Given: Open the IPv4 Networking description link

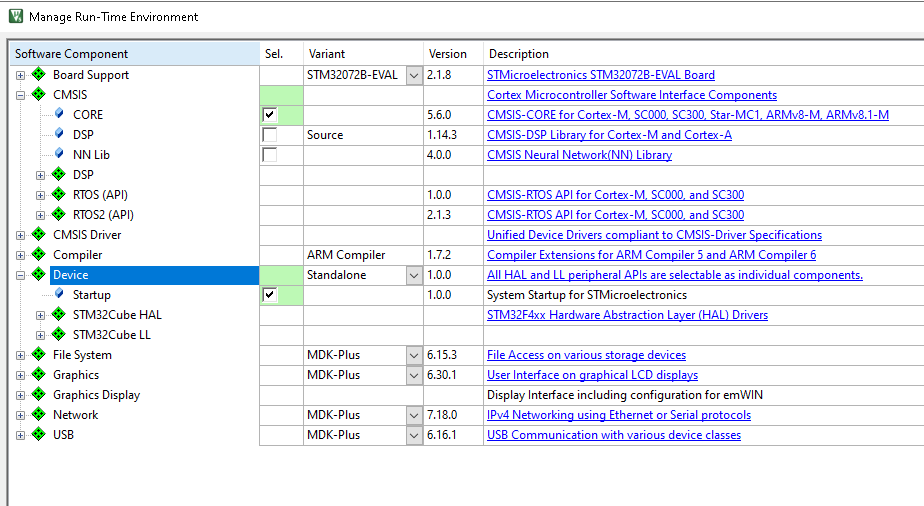Looking at the screenshot, I should (619, 415).
